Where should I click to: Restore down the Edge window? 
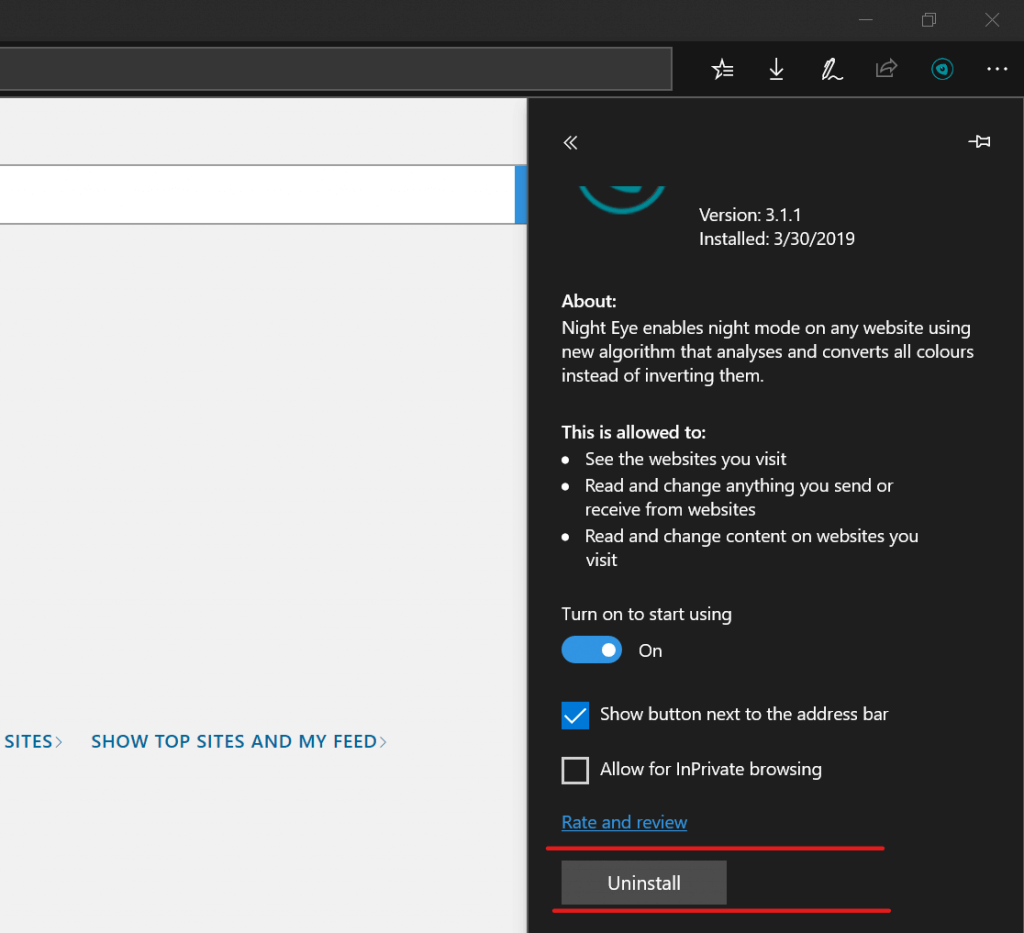click(x=929, y=20)
